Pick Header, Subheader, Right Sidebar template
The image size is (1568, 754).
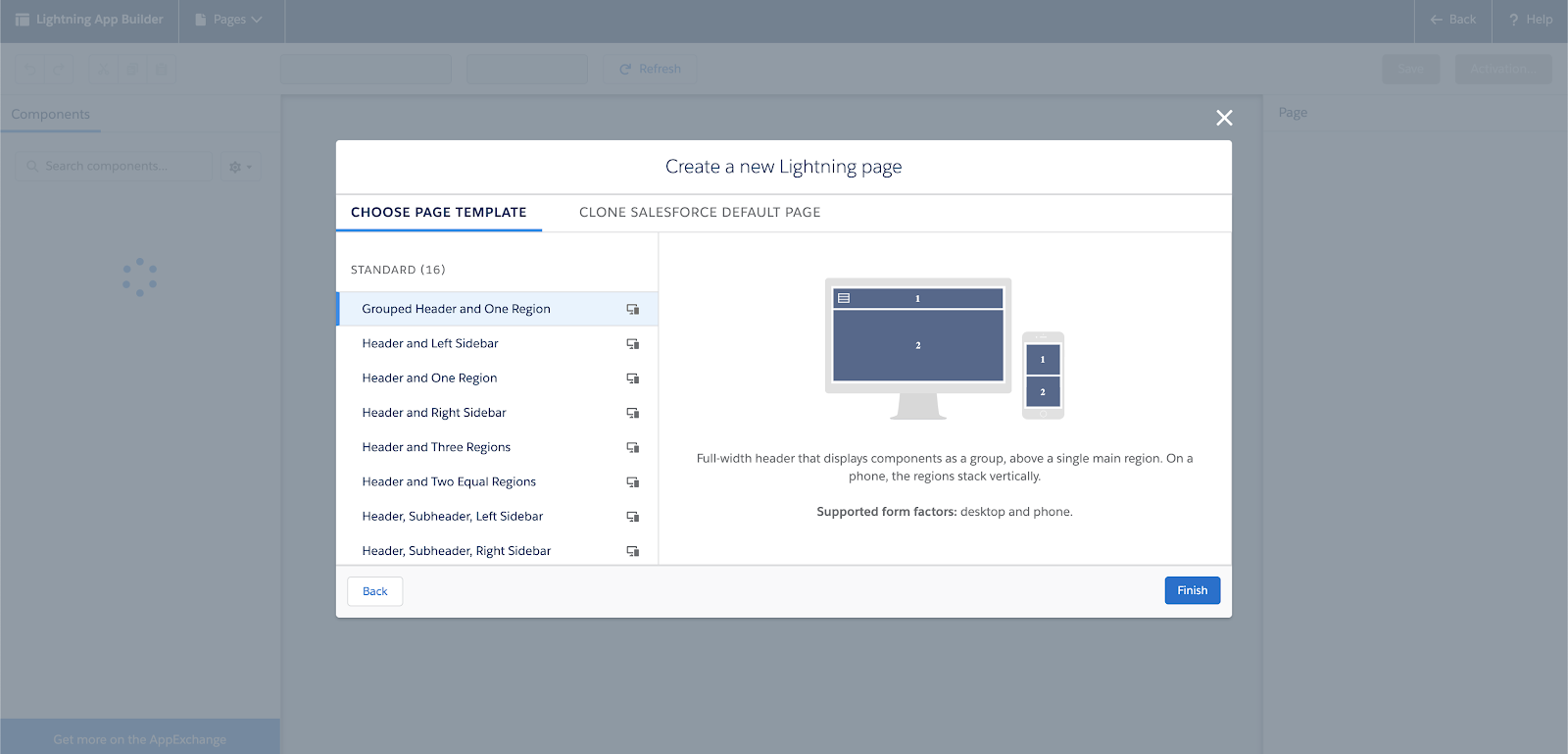pos(497,550)
